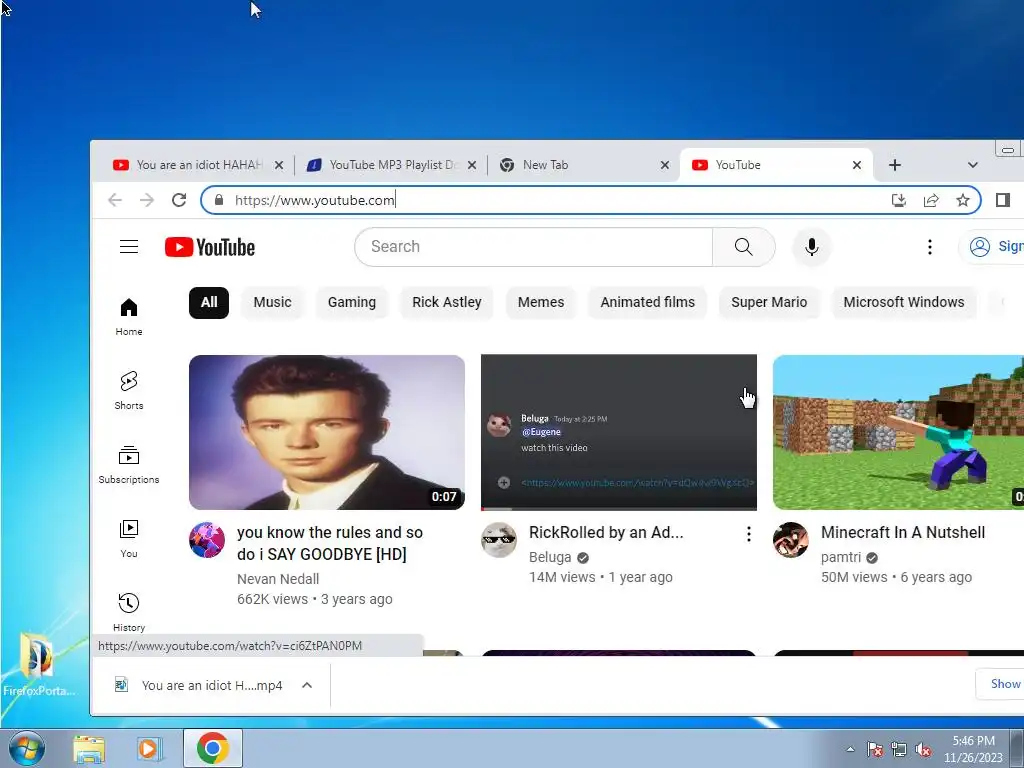Image resolution: width=1024 pixels, height=768 pixels.
Task: Click the YouTube logo
Action: pos(210,248)
